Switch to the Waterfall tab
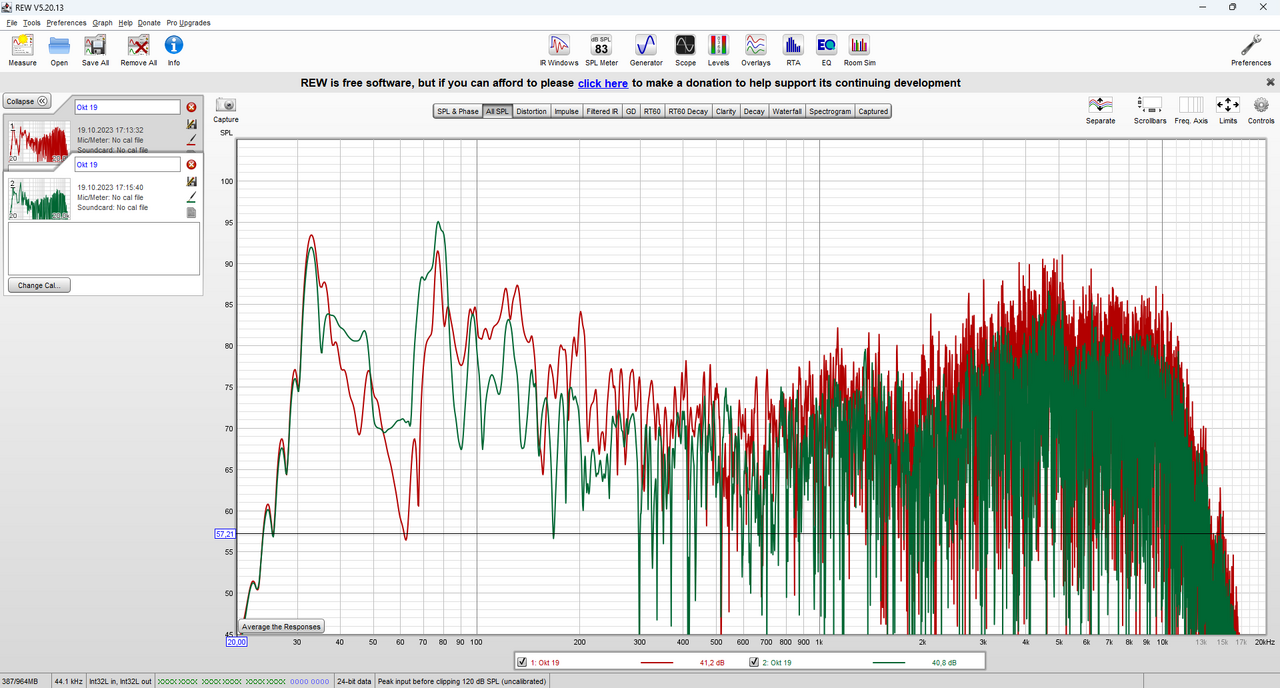The image size is (1280, 688). 787,111
